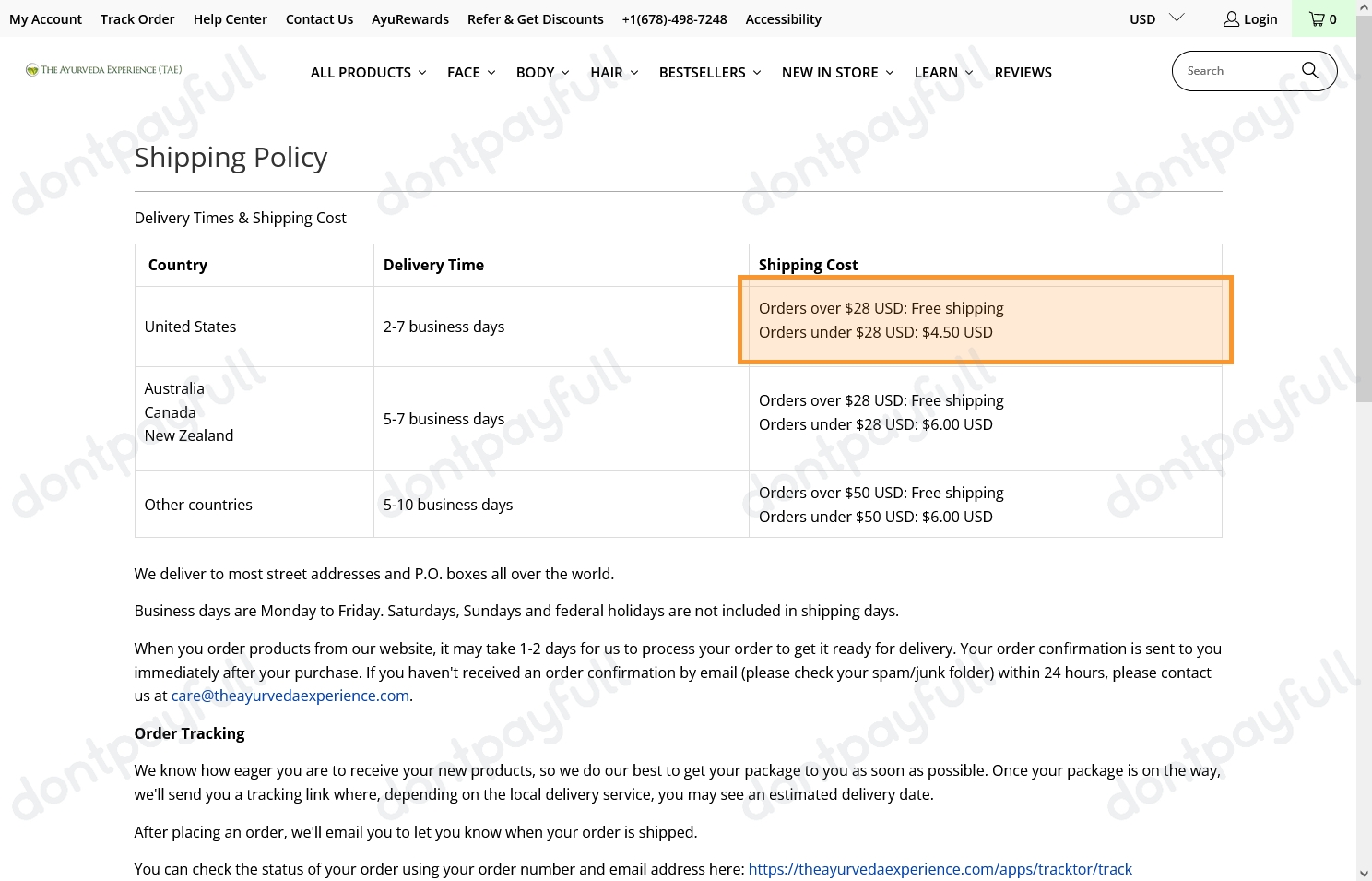Image resolution: width=1372 pixels, height=881 pixels.
Task: Open the tracktor order tracking link
Action: [x=940, y=869]
